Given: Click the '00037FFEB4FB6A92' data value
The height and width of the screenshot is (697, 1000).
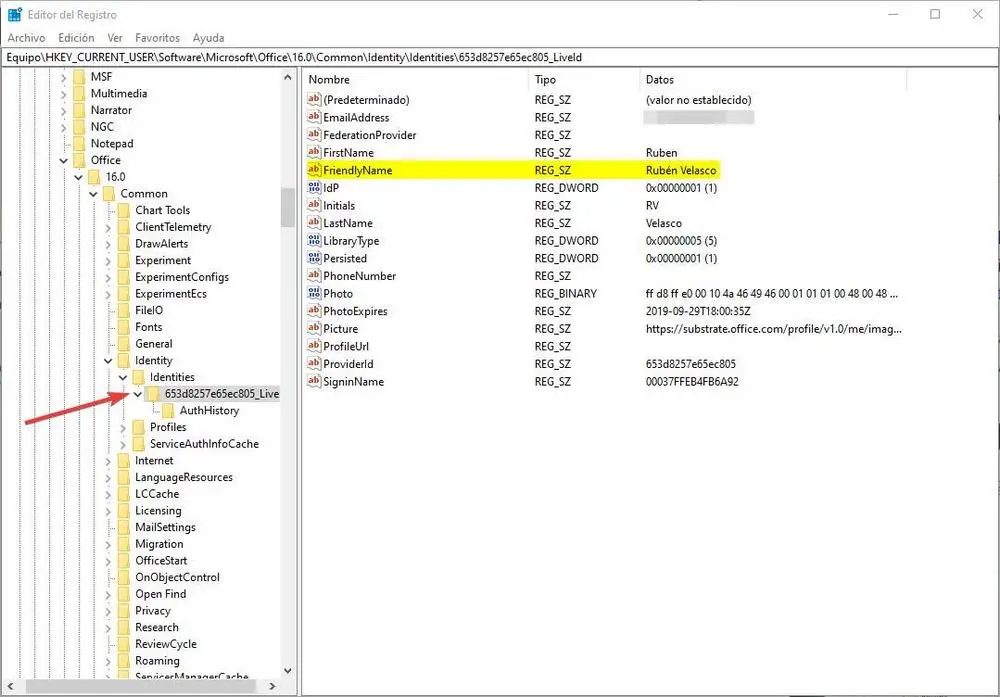Looking at the screenshot, I should point(692,381).
